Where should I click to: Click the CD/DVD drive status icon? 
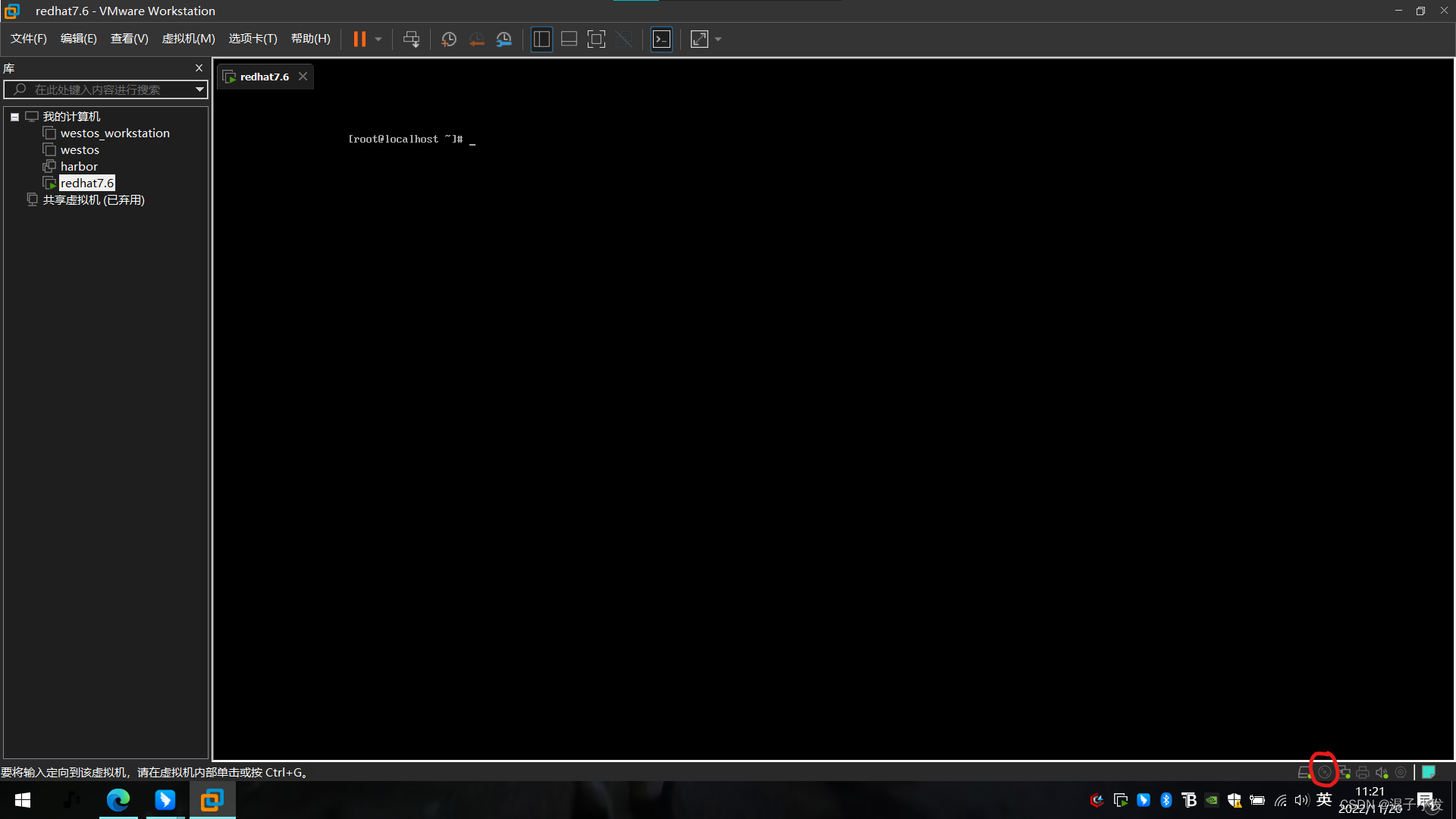1324,772
